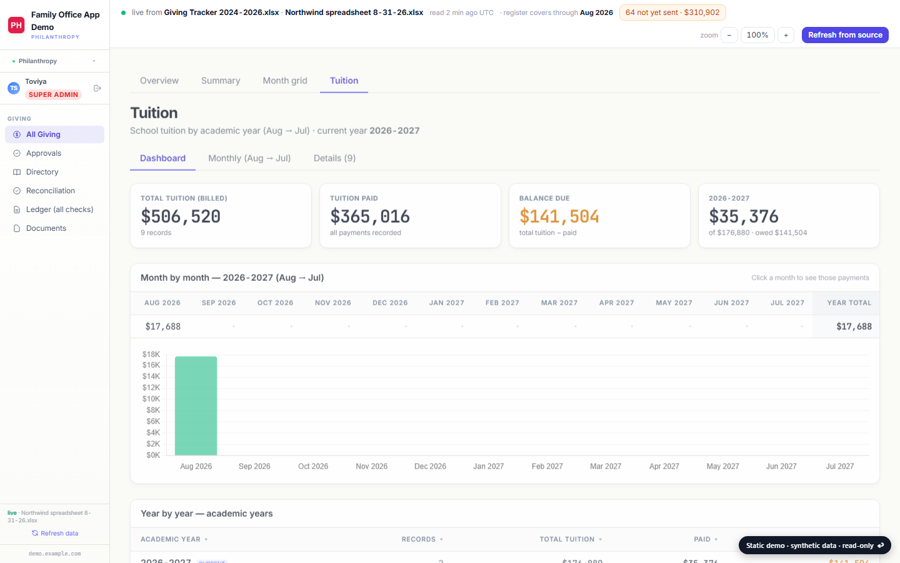This screenshot has height=563, width=900.
Task: Click the JUL 2027 month column header
Action: click(x=788, y=303)
